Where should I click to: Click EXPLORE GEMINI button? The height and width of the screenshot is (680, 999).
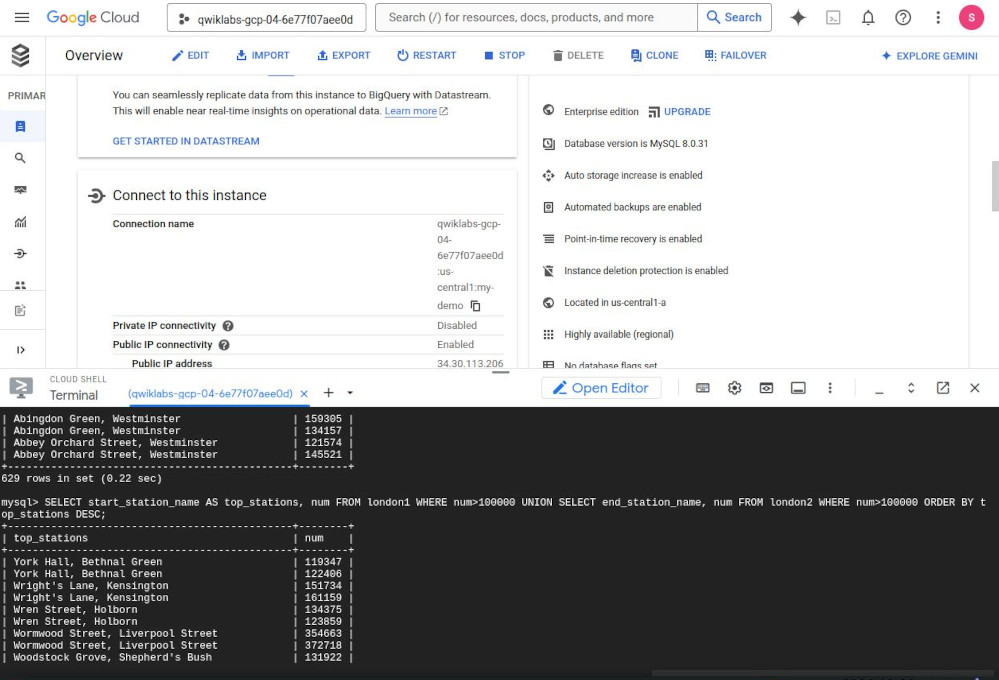coord(929,56)
